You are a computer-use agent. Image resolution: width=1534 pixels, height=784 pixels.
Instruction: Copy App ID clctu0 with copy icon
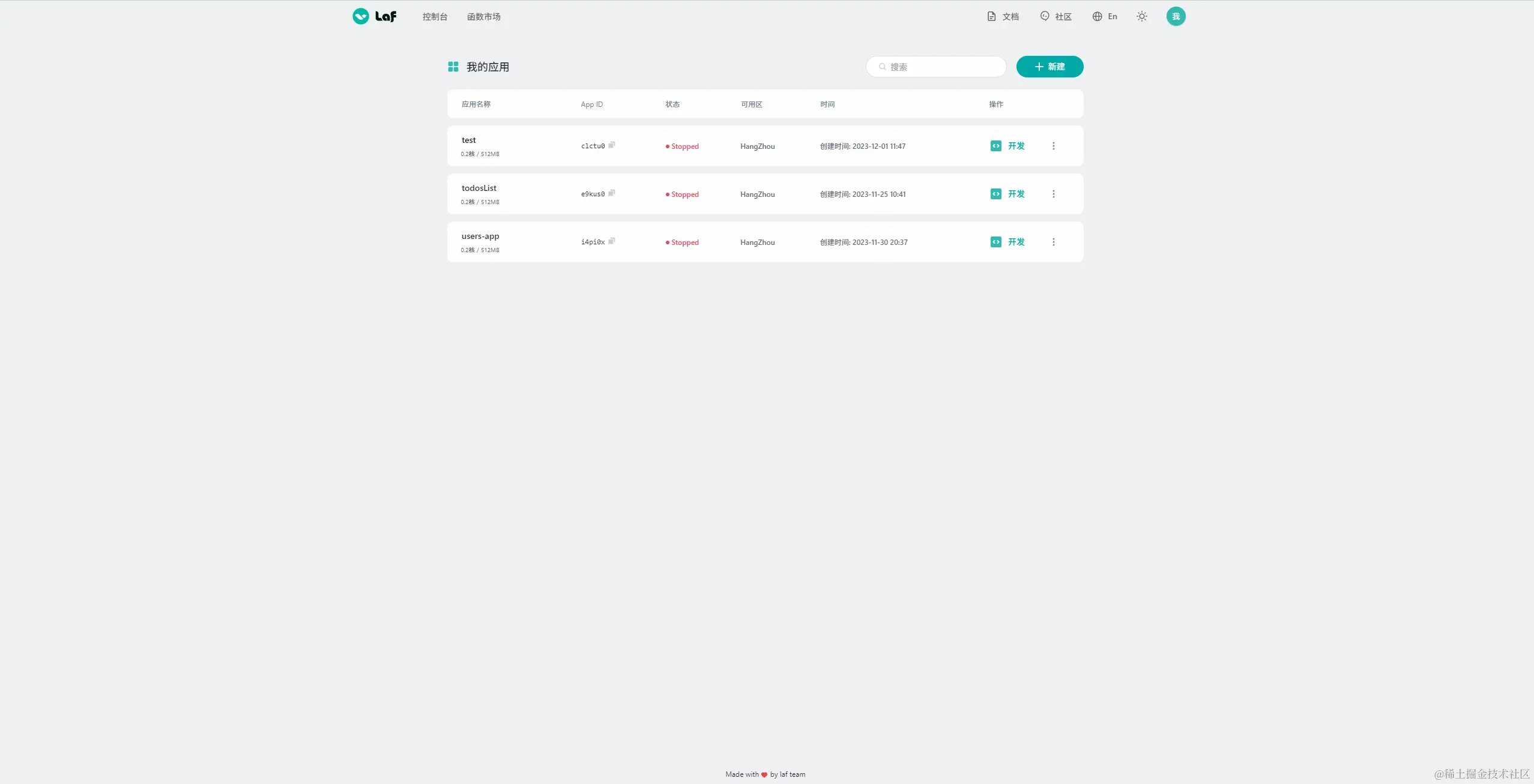pyautogui.click(x=611, y=145)
